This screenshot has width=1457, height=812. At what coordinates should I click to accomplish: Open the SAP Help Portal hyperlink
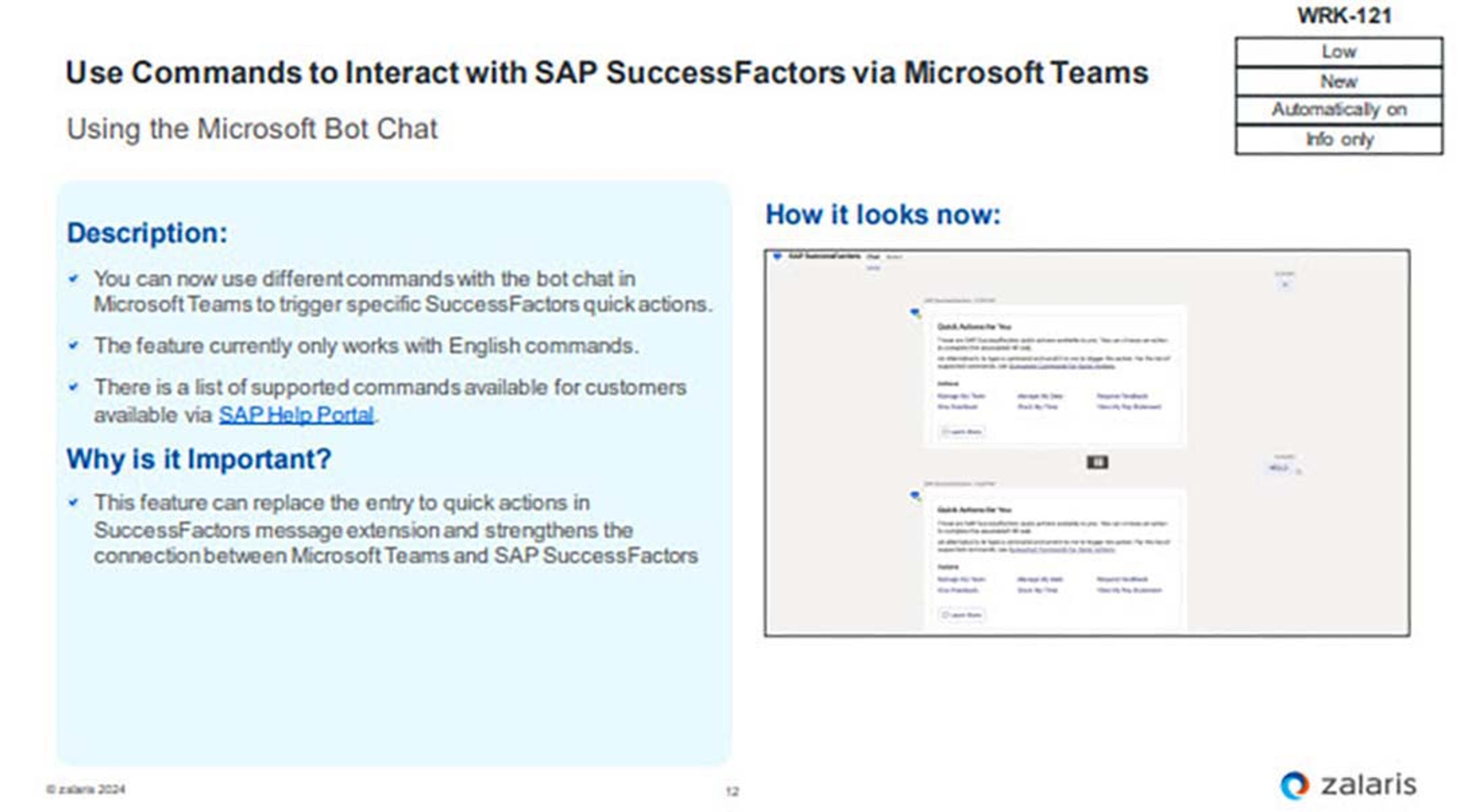tap(296, 414)
